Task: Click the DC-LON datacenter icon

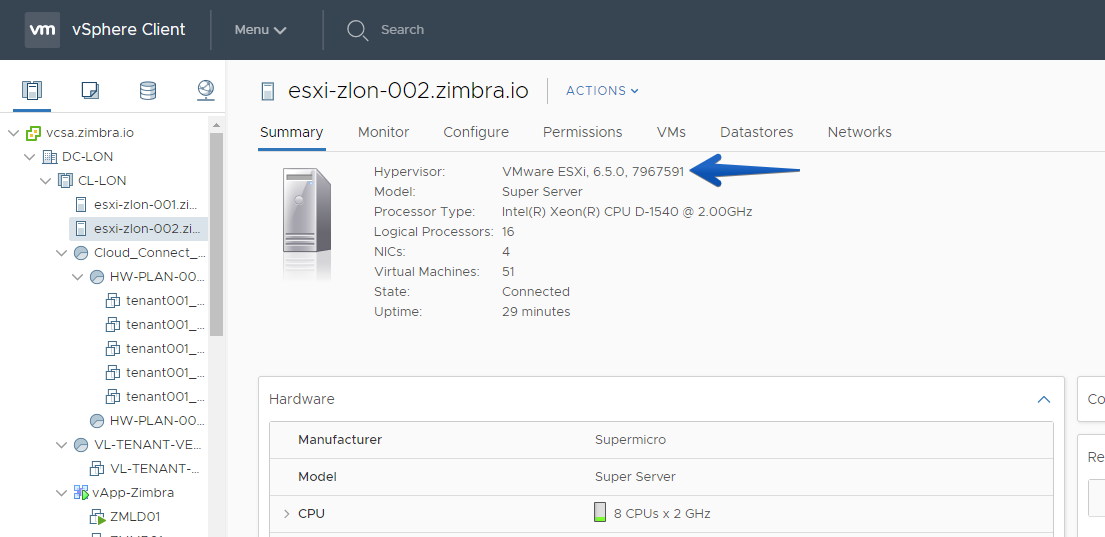Action: pos(49,156)
